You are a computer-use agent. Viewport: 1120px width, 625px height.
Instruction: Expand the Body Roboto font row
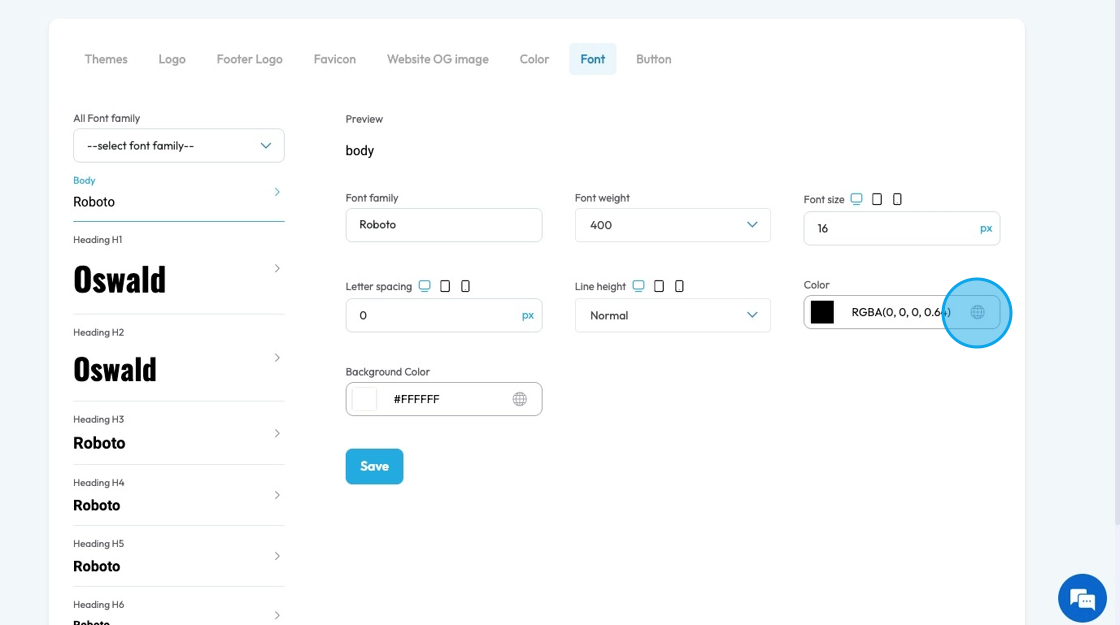click(x=179, y=192)
